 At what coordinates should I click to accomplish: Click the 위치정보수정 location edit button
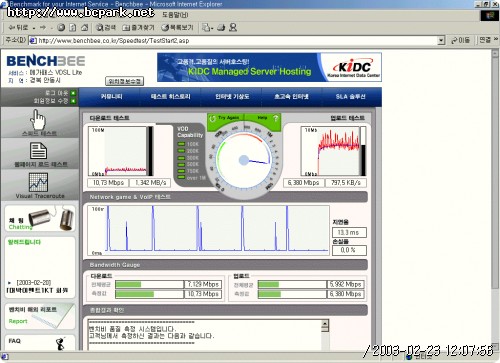coord(124,81)
